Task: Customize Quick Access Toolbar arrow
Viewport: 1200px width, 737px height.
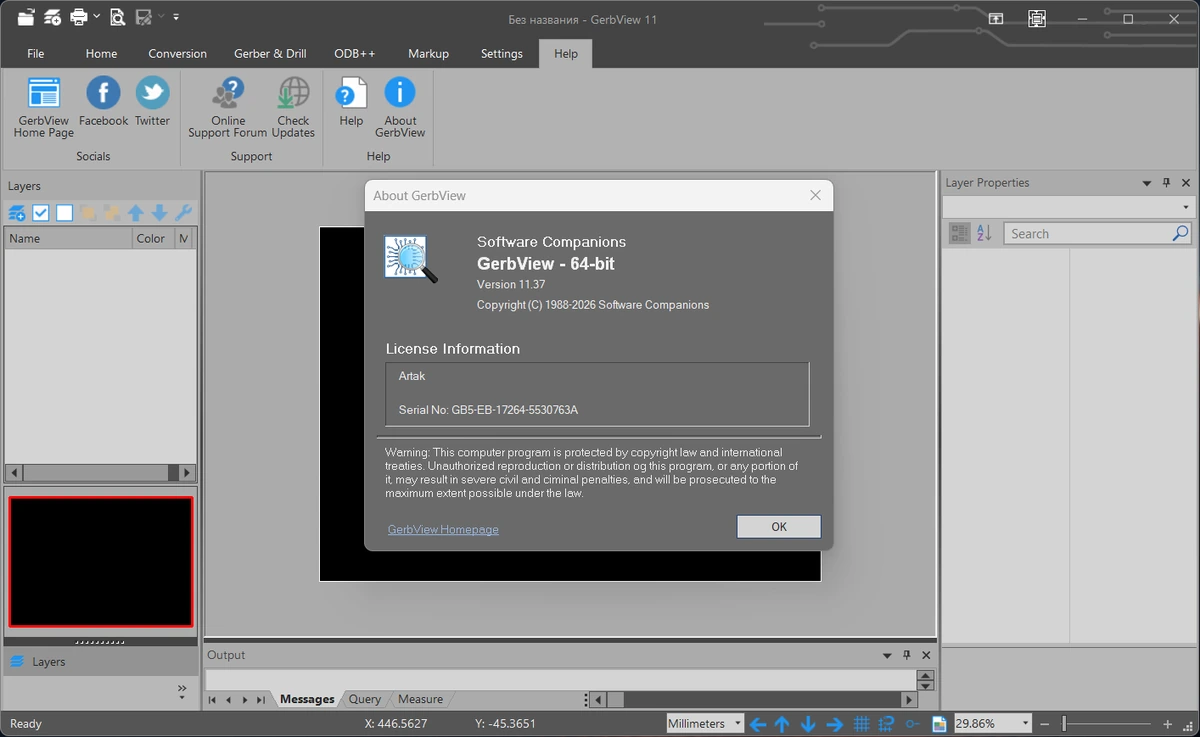Action: [x=176, y=17]
